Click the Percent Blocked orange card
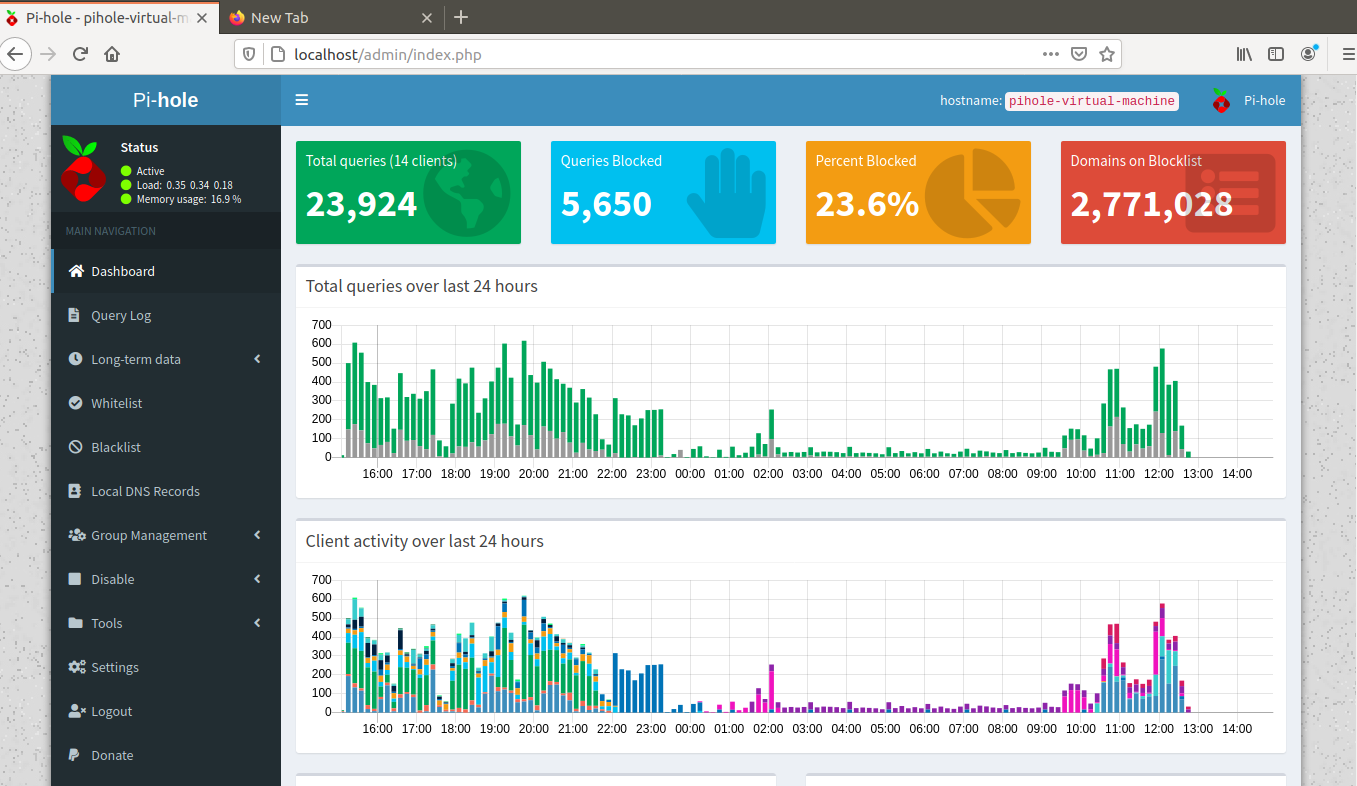This screenshot has width=1357, height=786. [x=918, y=192]
